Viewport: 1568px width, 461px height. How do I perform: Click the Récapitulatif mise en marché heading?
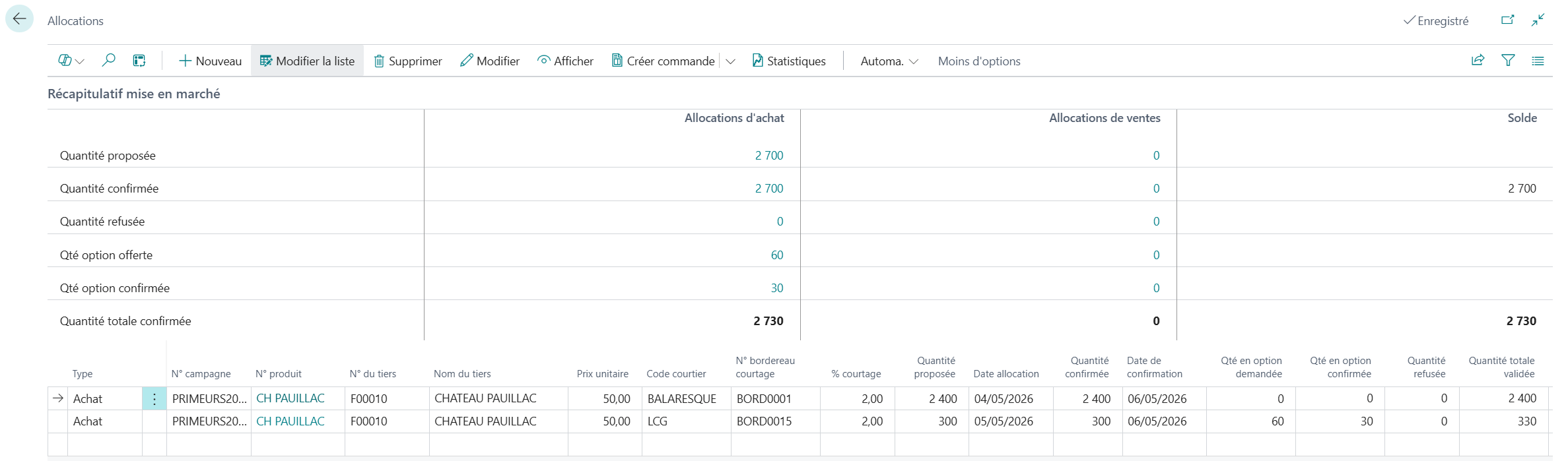[x=134, y=94]
